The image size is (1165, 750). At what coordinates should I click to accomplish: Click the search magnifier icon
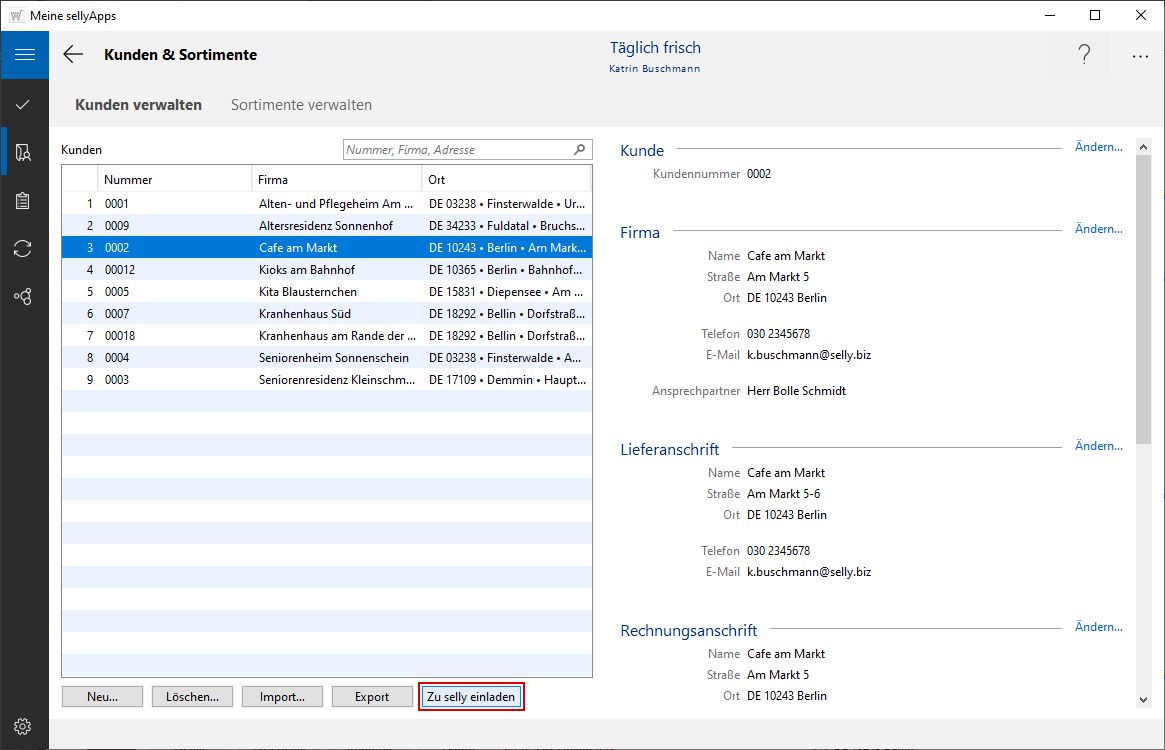click(579, 150)
